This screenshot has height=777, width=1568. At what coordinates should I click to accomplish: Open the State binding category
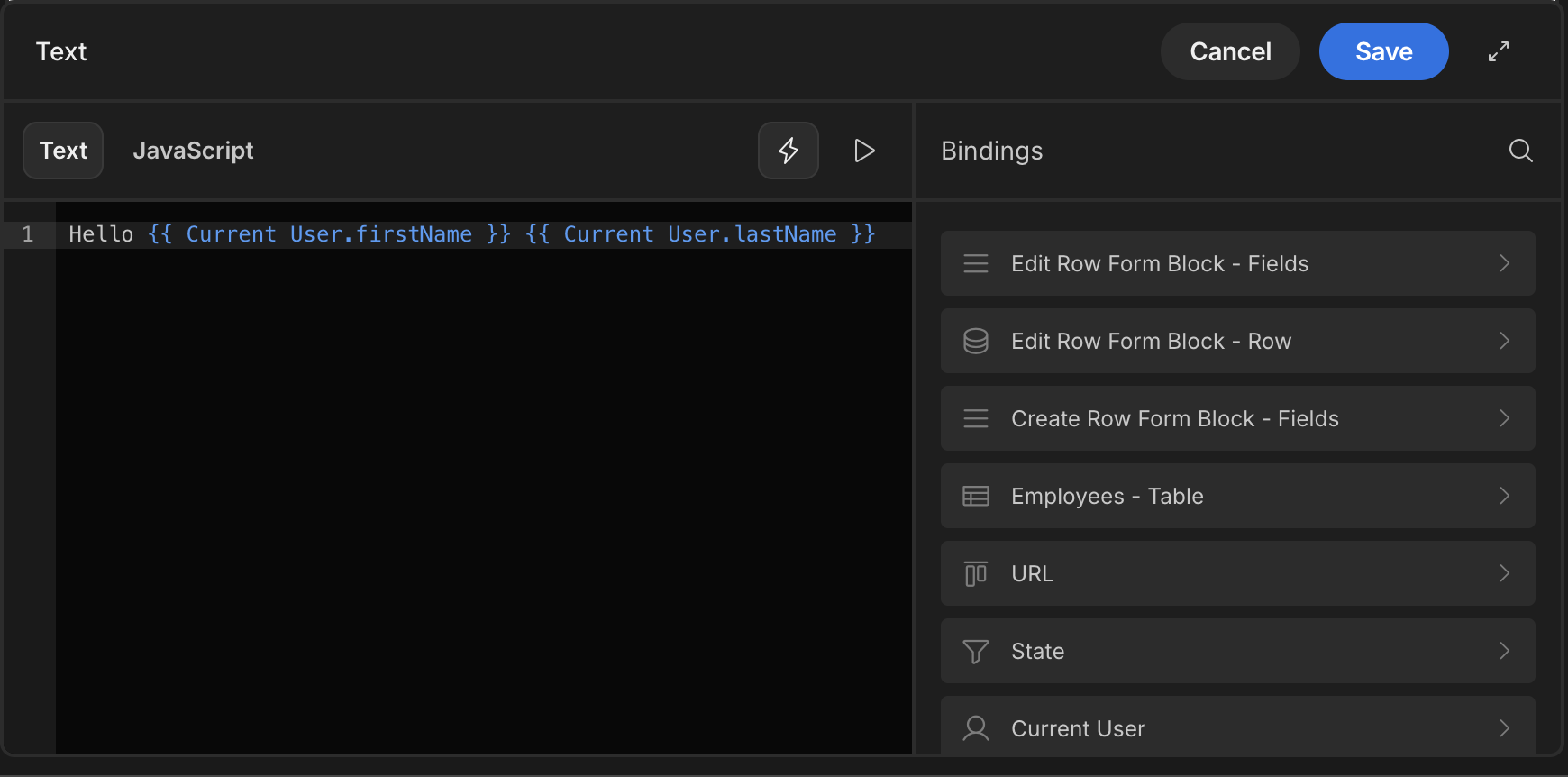click(1237, 651)
